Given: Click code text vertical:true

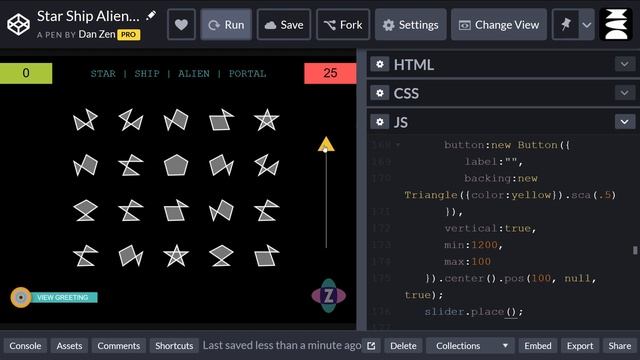Looking at the screenshot, I should point(490,228).
